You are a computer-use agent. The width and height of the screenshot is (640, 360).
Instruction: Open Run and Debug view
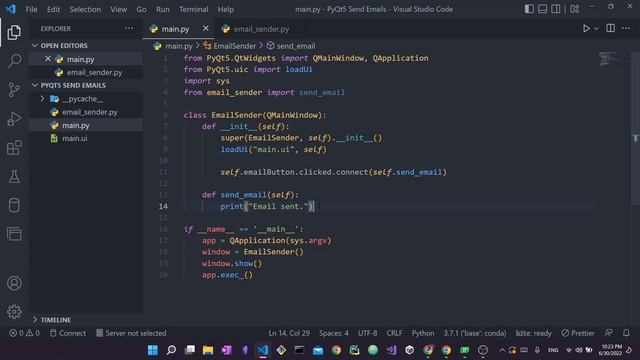(x=14, y=119)
